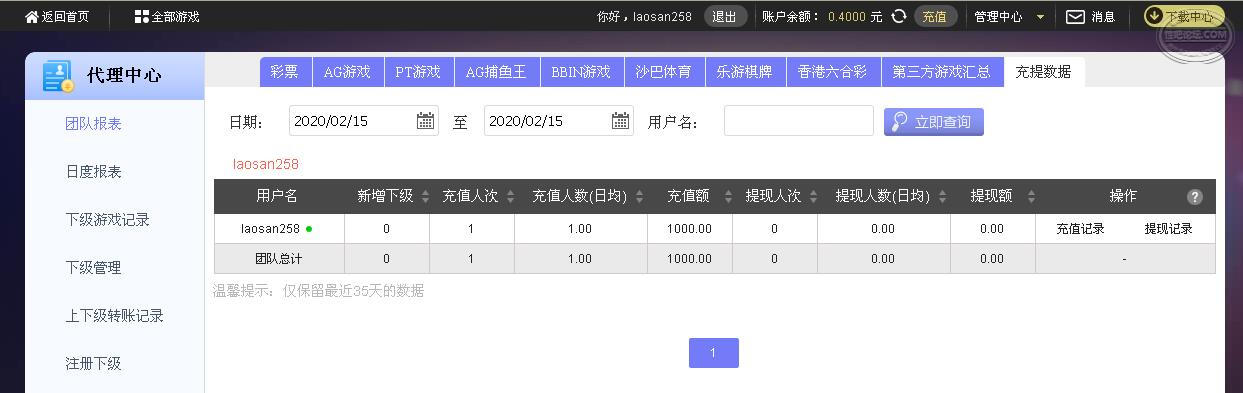Open 上下级转账记录 in the sidebar
The width and height of the screenshot is (1243, 393).
pos(115,316)
